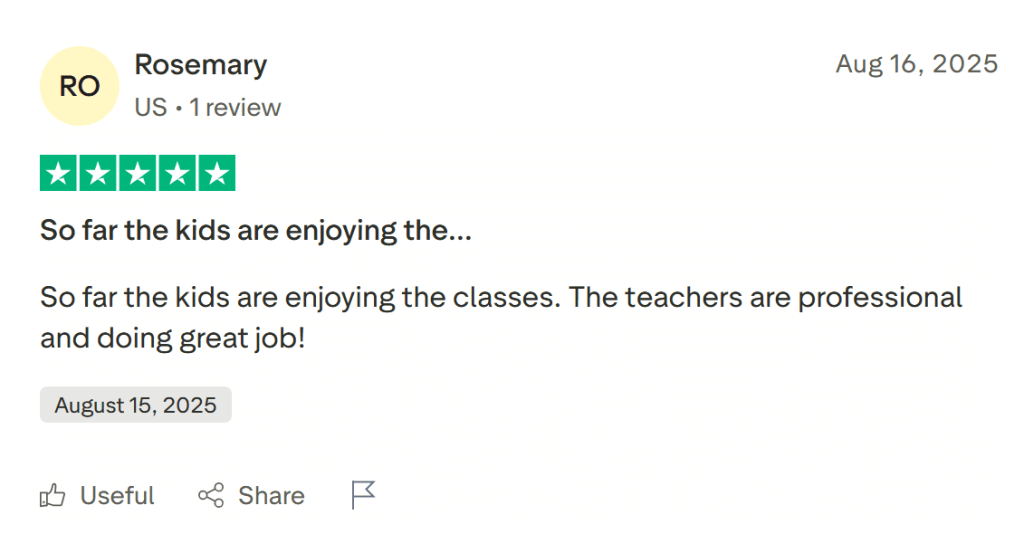
Task: Click the fifth green star
Action: 216,174
